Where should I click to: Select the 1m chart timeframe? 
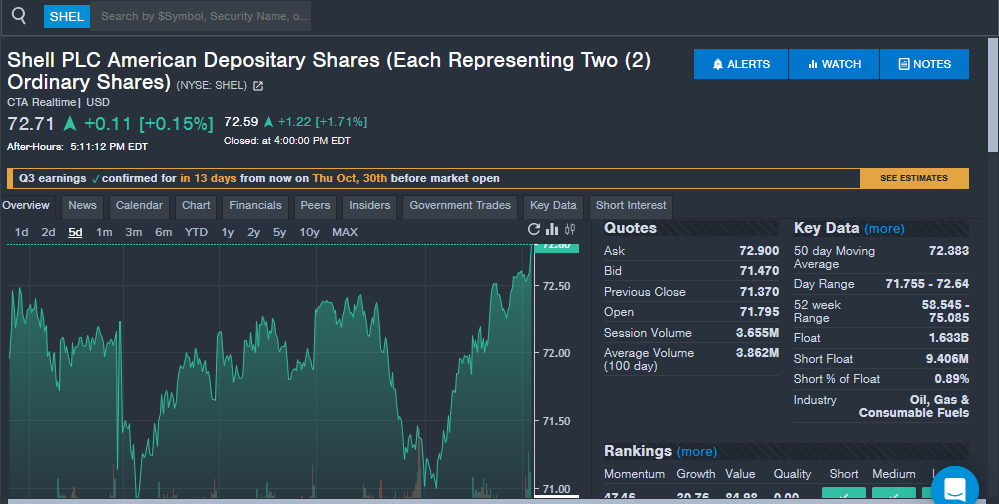[104, 232]
